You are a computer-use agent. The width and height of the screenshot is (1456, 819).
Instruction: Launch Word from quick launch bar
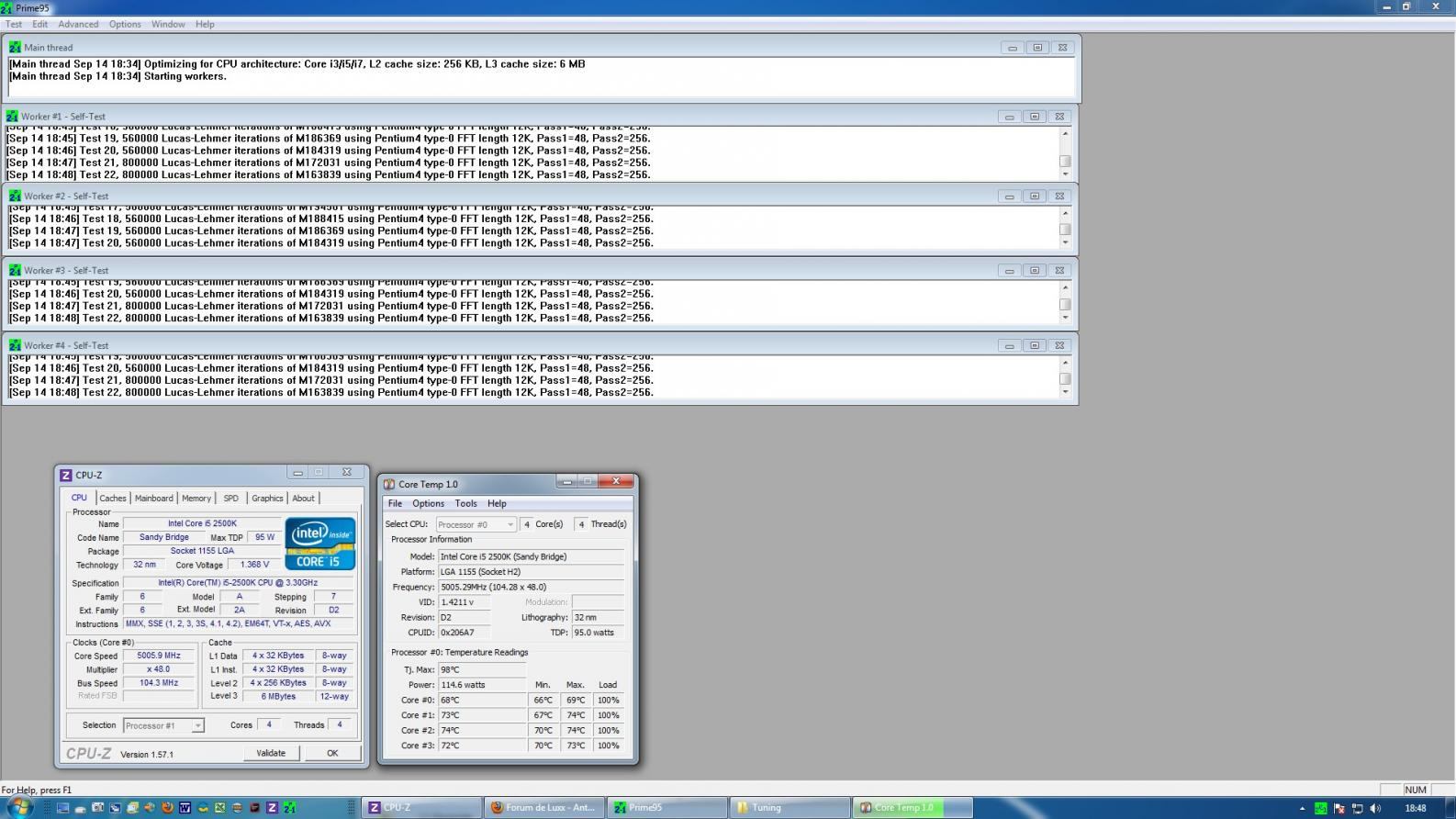point(185,808)
